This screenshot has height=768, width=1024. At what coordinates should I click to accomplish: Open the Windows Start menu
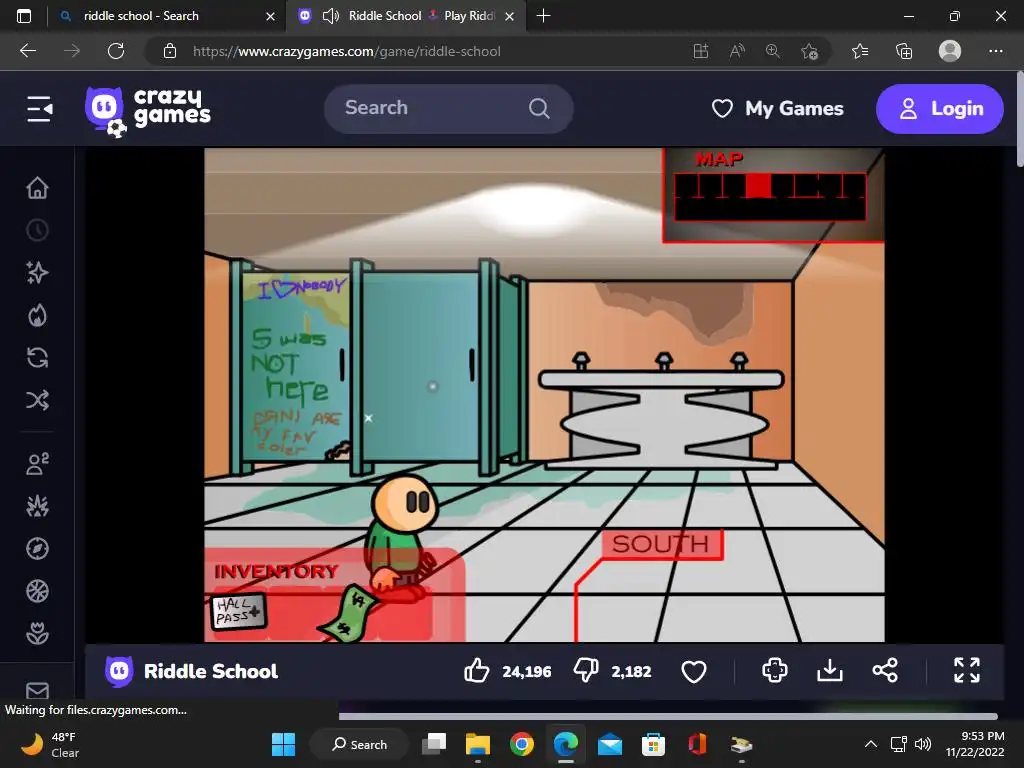[283, 744]
